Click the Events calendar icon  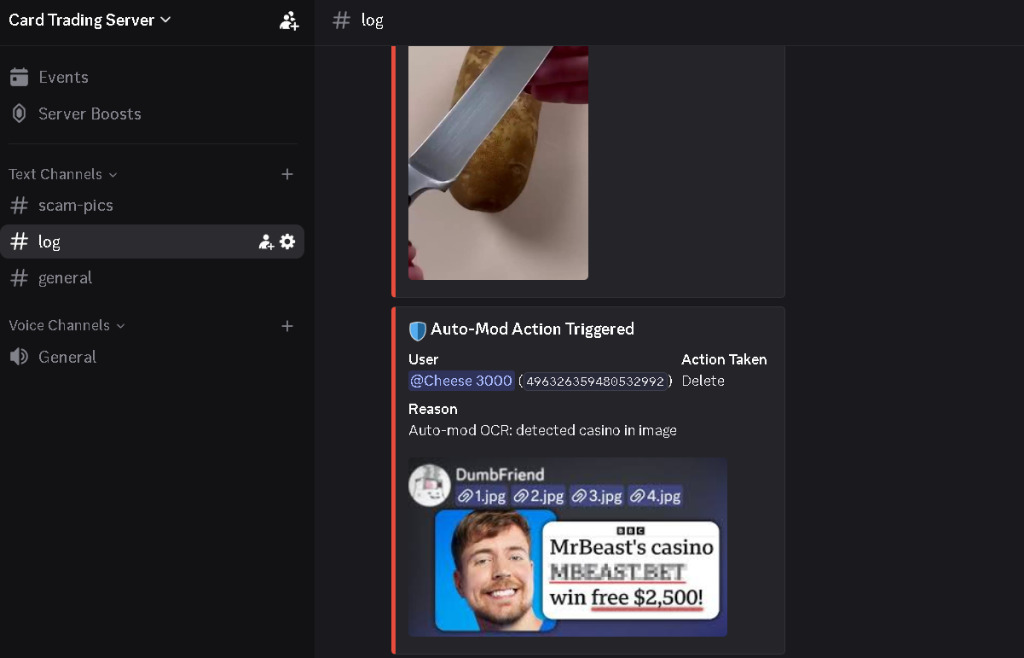click(19, 77)
